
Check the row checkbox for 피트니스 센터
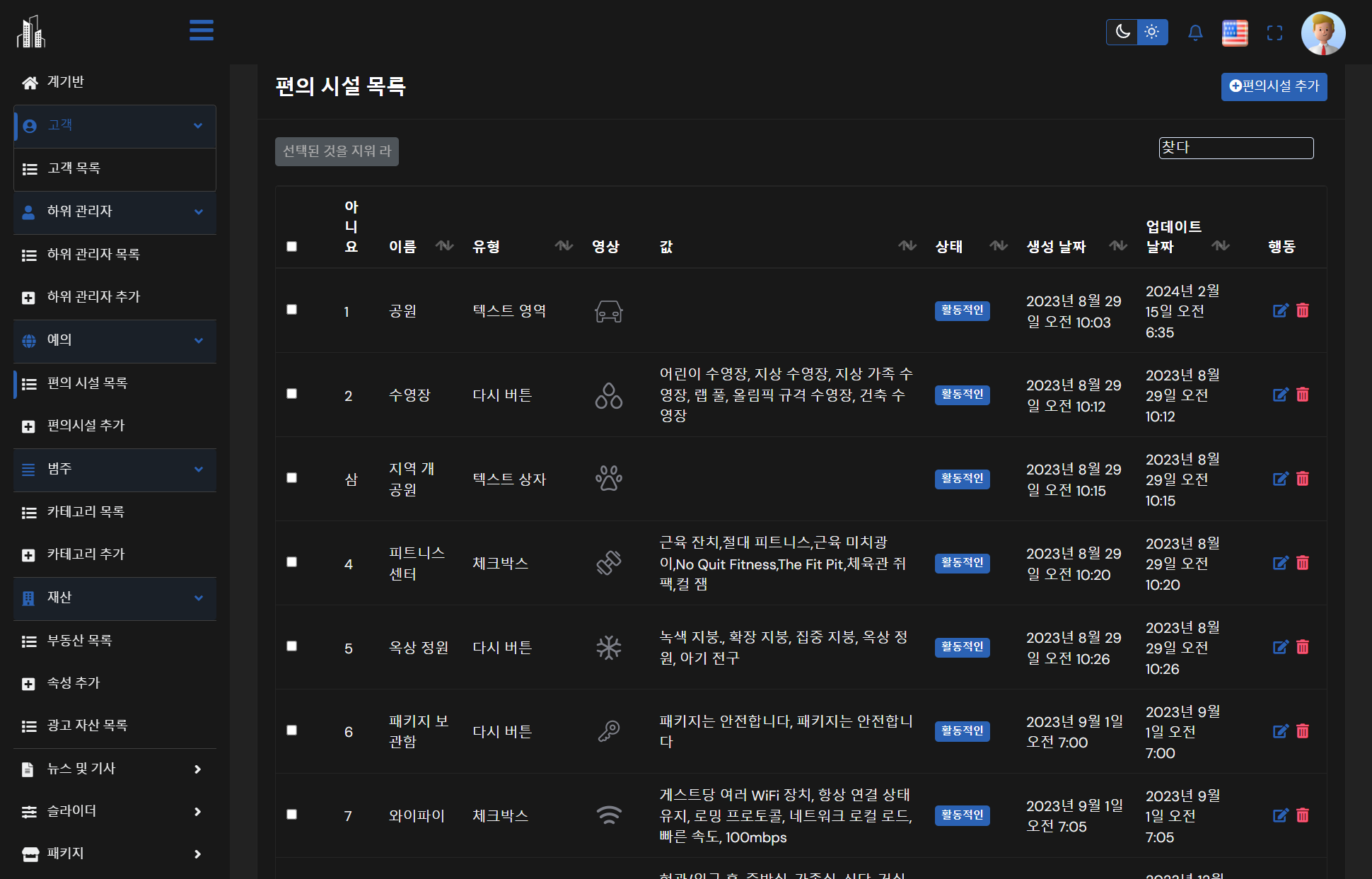(x=291, y=561)
